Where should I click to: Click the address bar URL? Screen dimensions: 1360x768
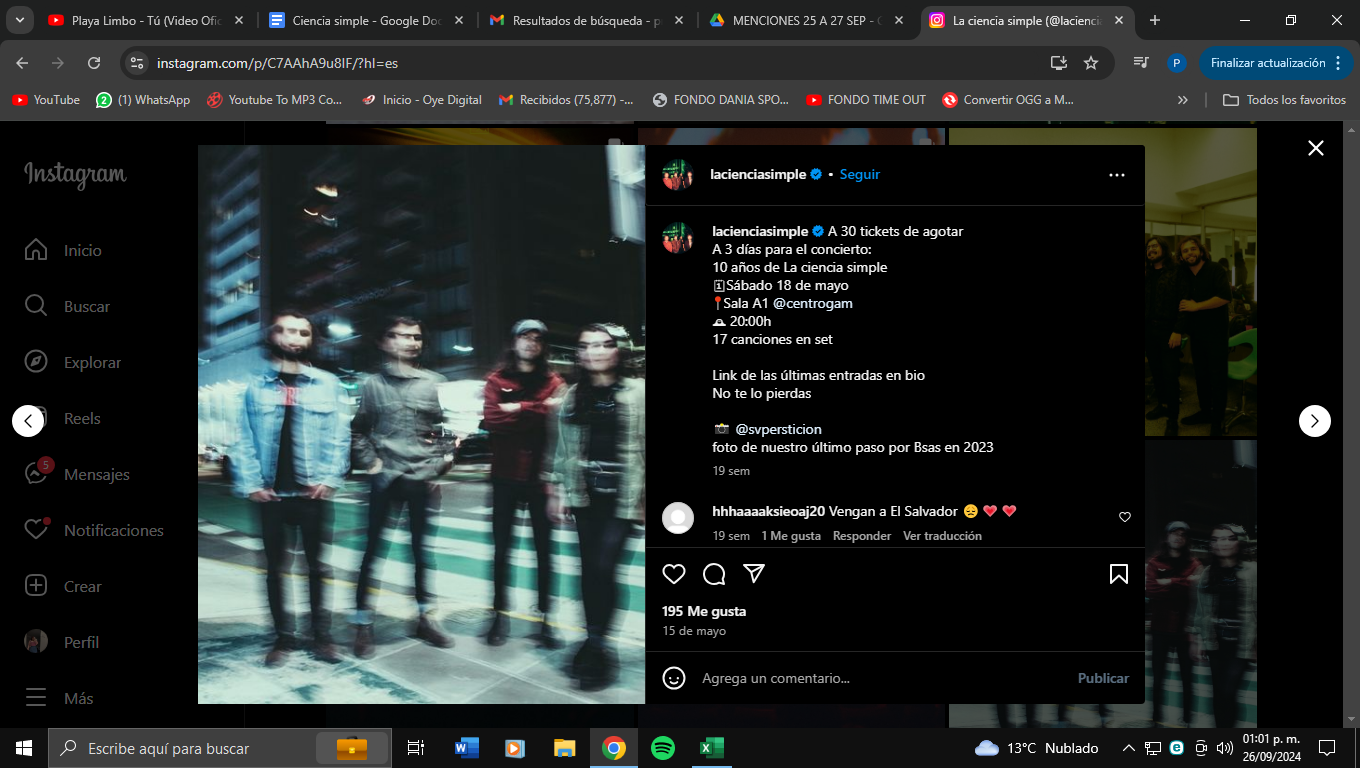coord(278,63)
